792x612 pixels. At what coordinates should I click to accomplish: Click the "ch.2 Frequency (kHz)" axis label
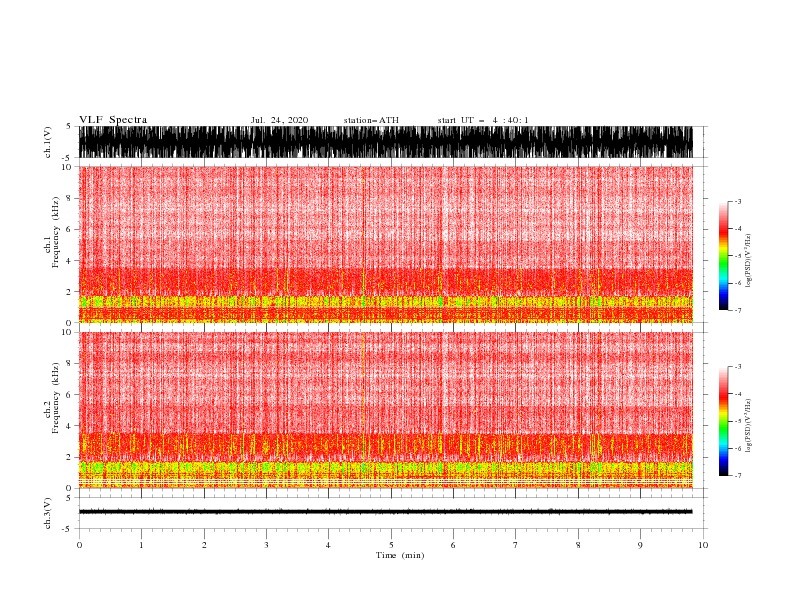[52, 398]
